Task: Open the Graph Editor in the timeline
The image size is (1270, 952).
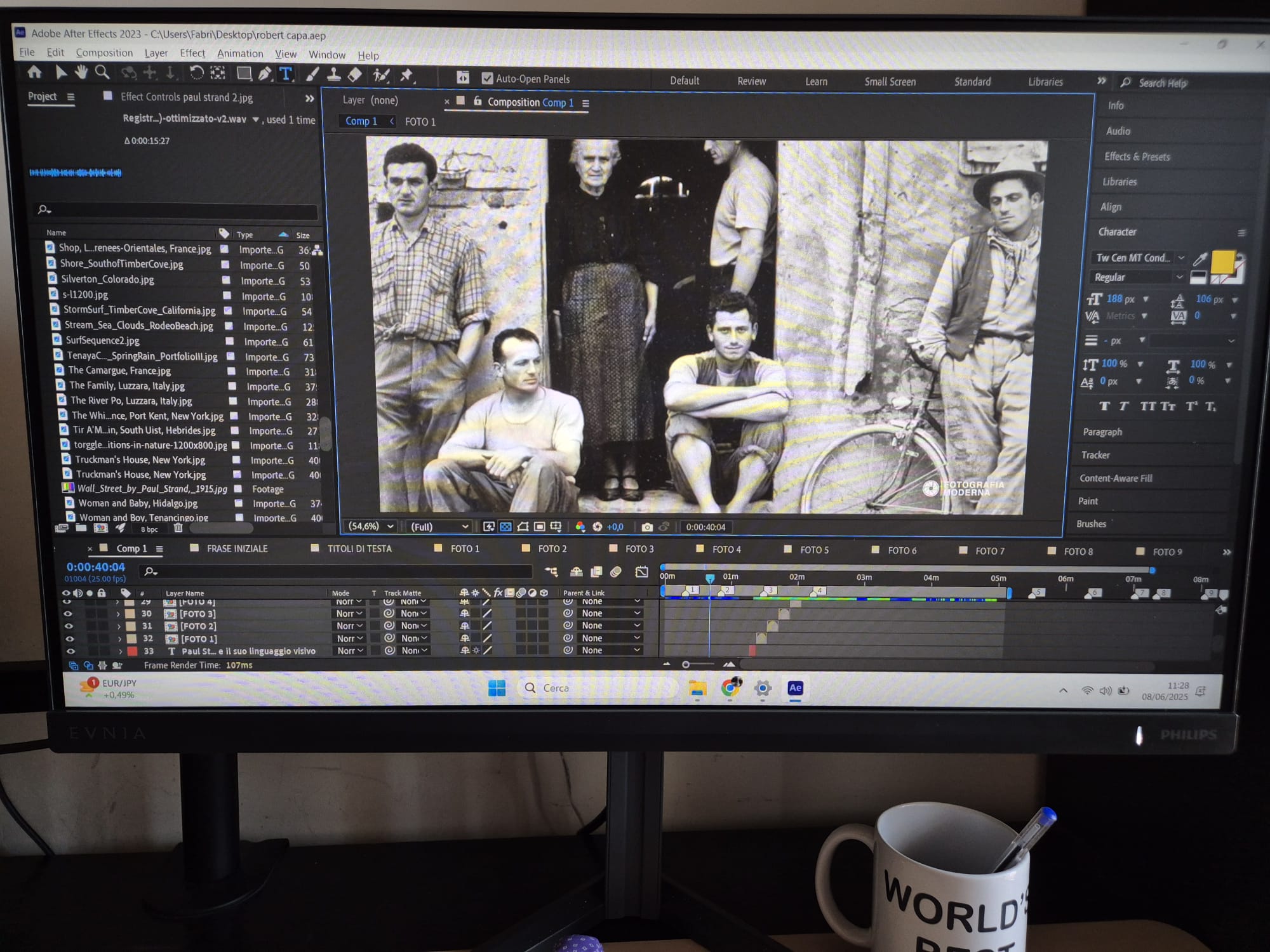Action: pyautogui.click(x=642, y=572)
